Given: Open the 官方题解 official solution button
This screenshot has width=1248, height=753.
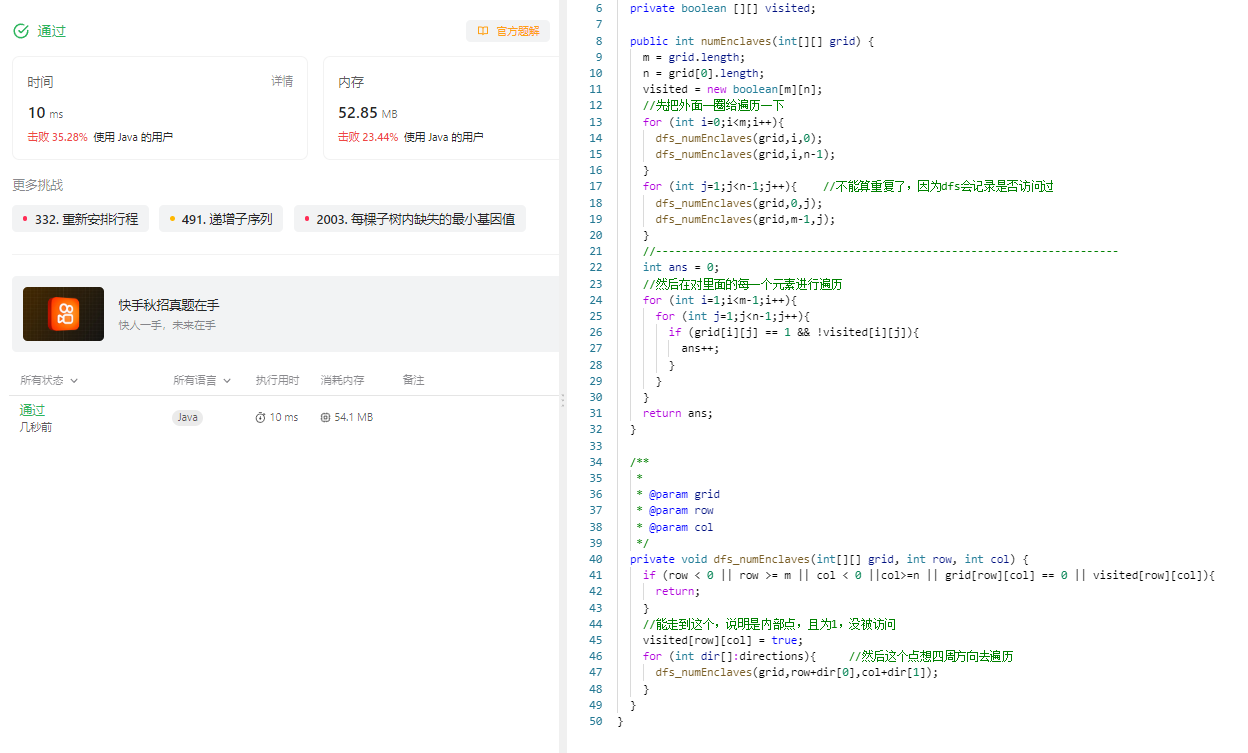Looking at the screenshot, I should click(508, 31).
